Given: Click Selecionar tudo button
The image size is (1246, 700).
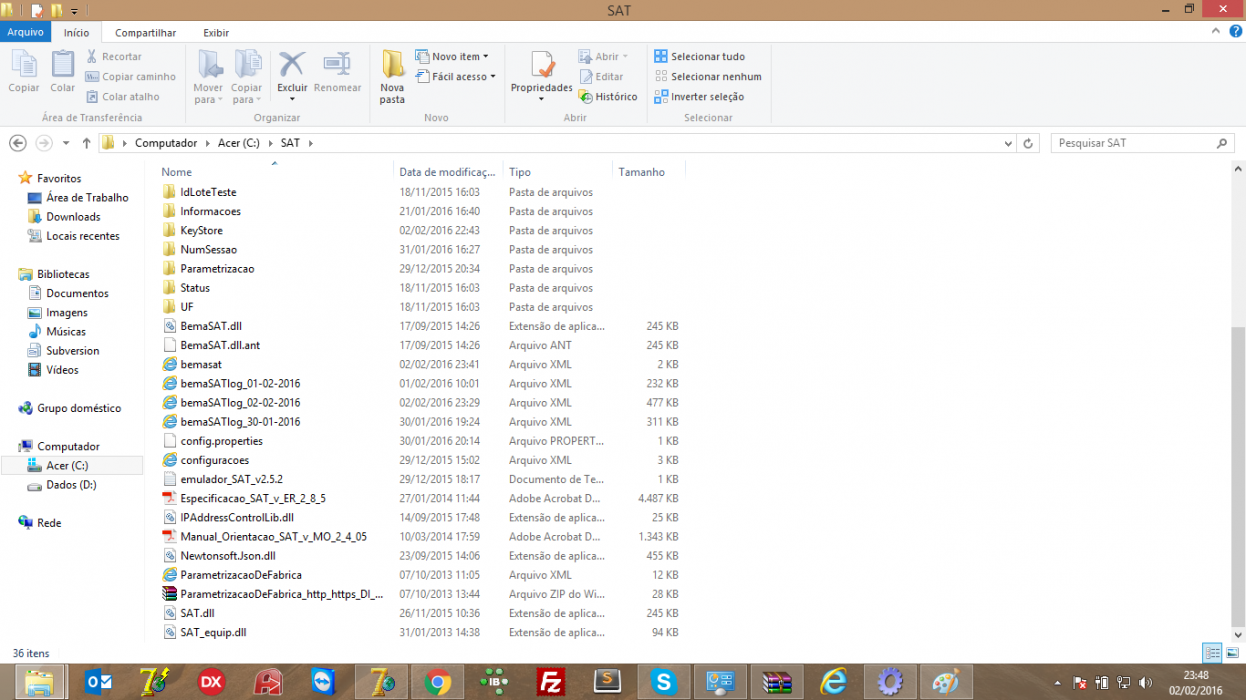Looking at the screenshot, I should 699,57.
